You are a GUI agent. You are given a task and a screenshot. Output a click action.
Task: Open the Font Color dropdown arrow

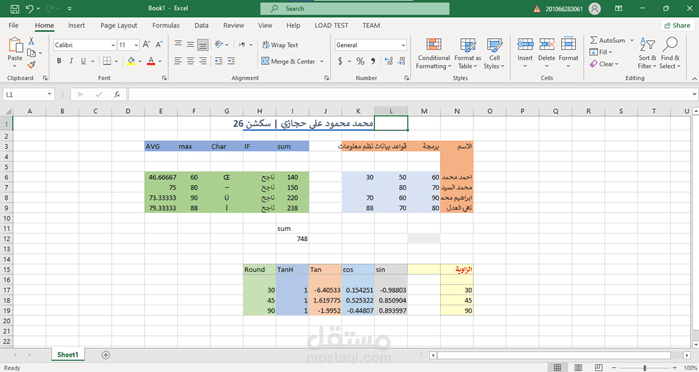(x=160, y=61)
